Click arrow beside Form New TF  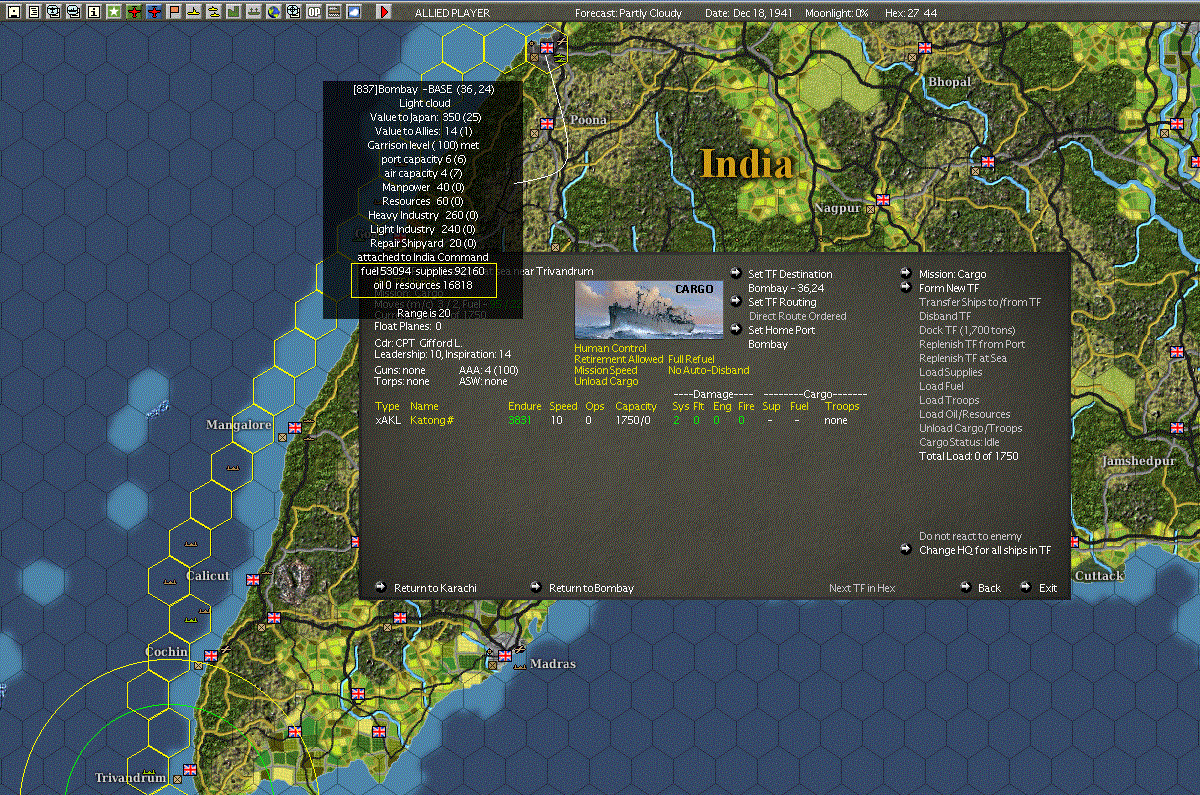click(905, 287)
